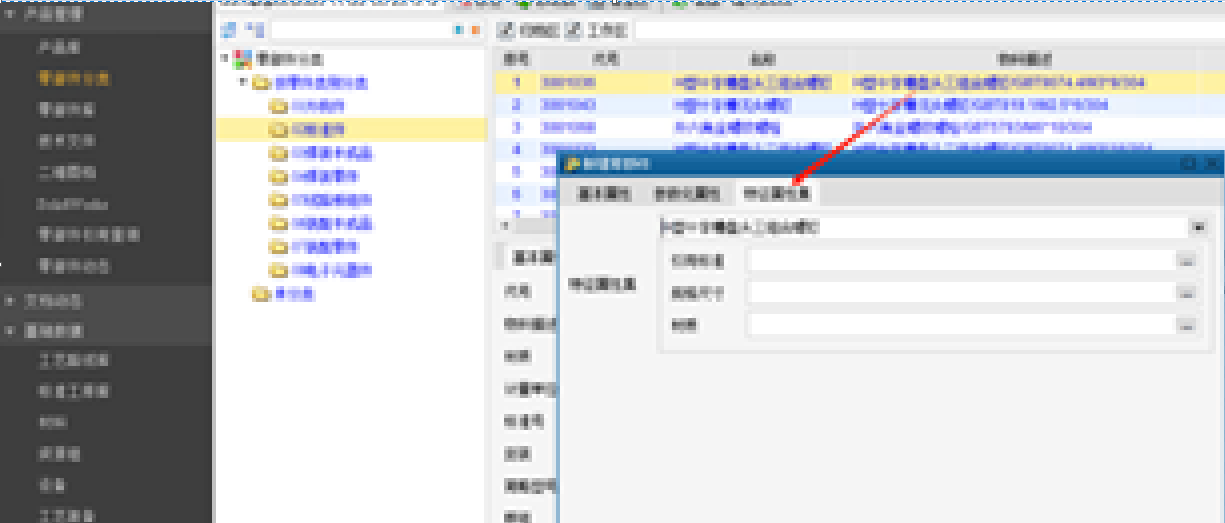This screenshot has height=523, width=1225.
Task: Collapse the root node of the classification tree
Action: pyautogui.click(x=224, y=60)
